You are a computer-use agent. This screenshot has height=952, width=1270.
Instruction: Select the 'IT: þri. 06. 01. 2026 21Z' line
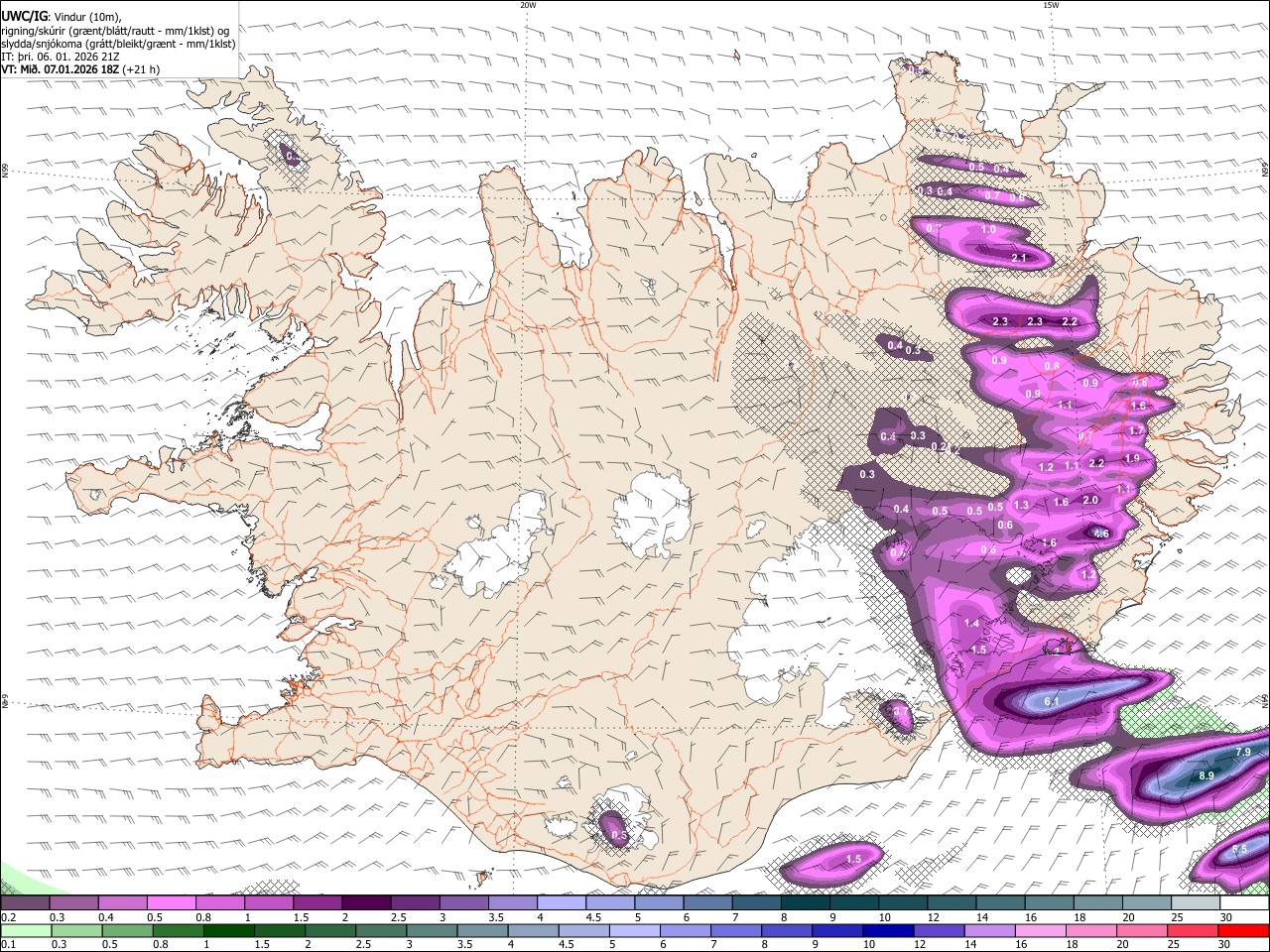pos(61,57)
